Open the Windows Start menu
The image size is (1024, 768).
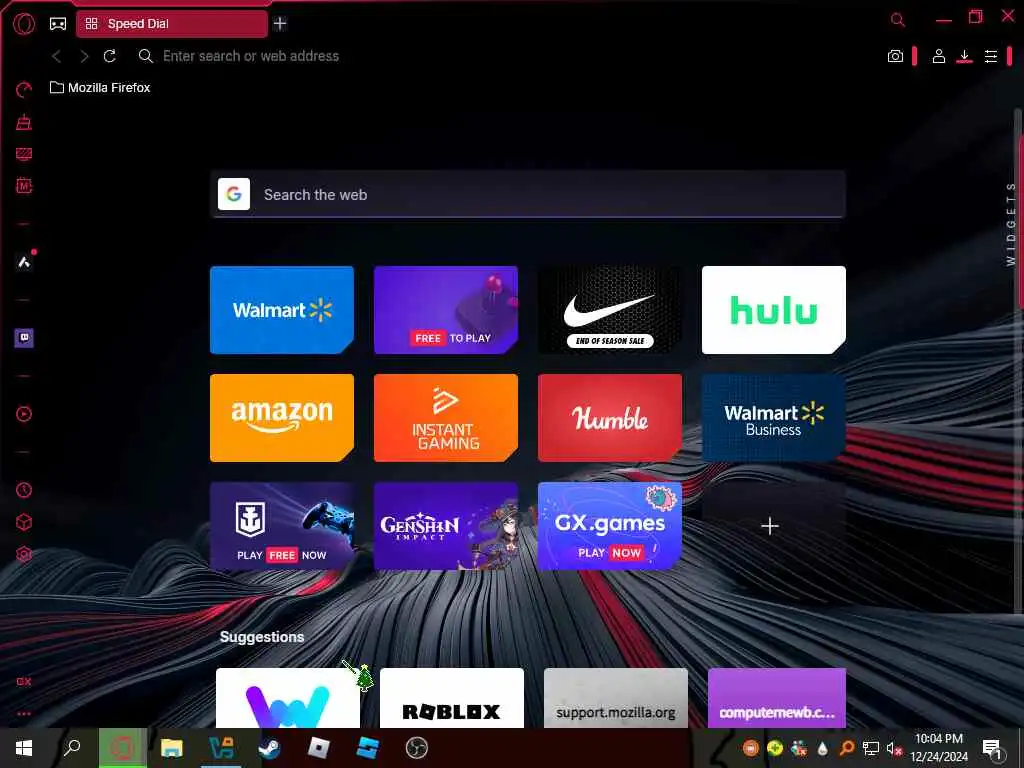(24, 748)
